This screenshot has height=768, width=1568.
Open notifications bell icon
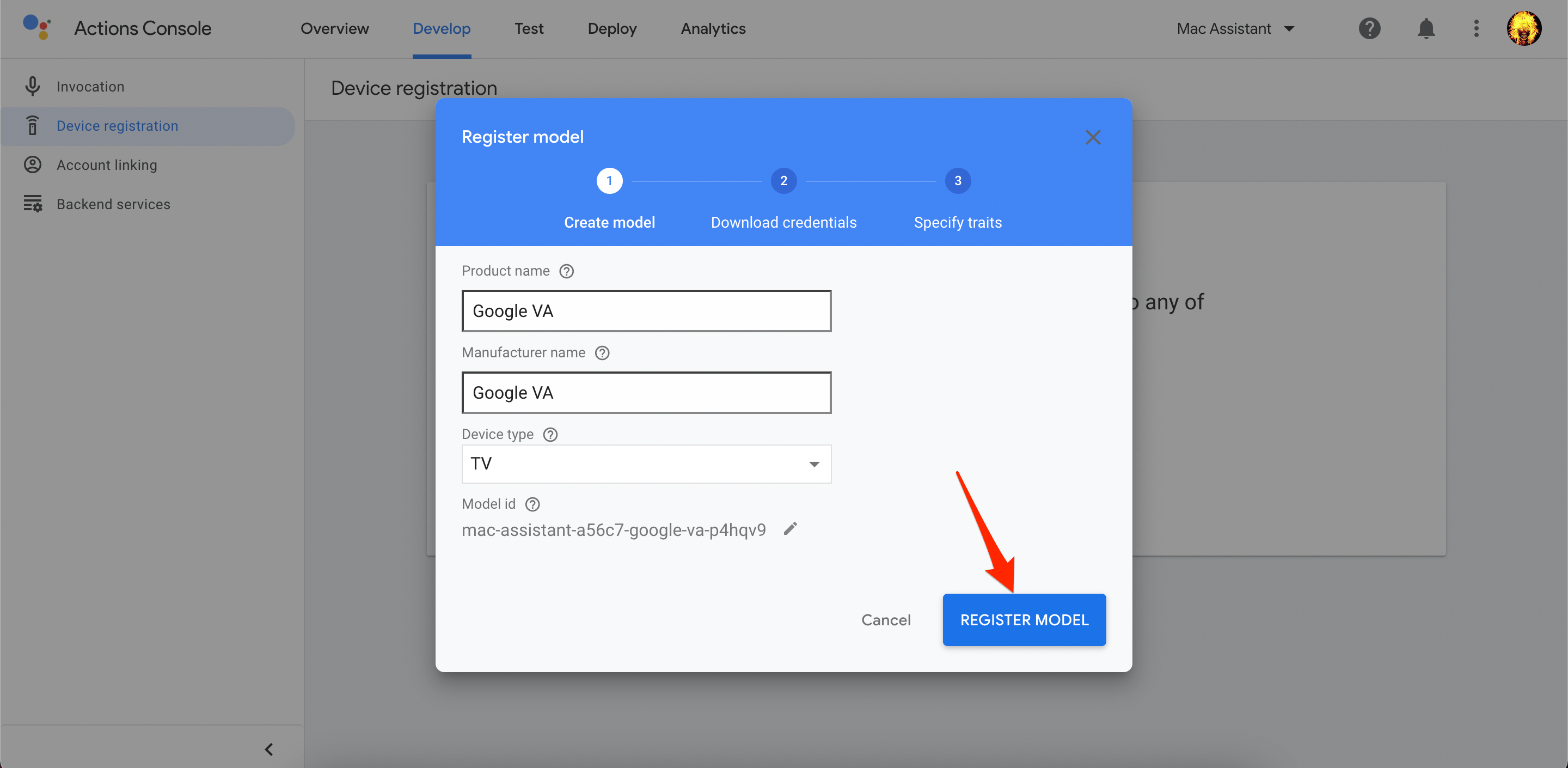(1426, 29)
